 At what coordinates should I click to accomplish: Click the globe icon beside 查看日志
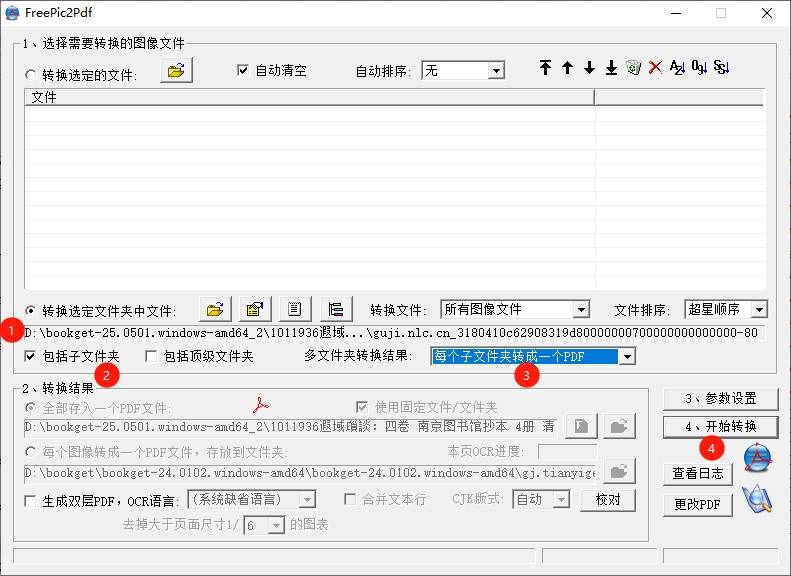[x=757, y=459]
